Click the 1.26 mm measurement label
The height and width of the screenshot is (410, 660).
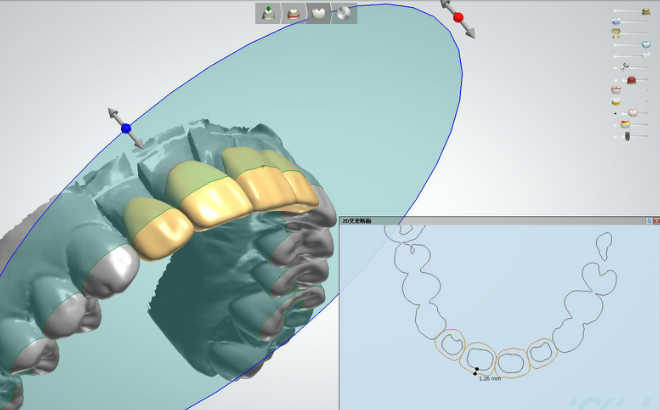click(x=490, y=379)
